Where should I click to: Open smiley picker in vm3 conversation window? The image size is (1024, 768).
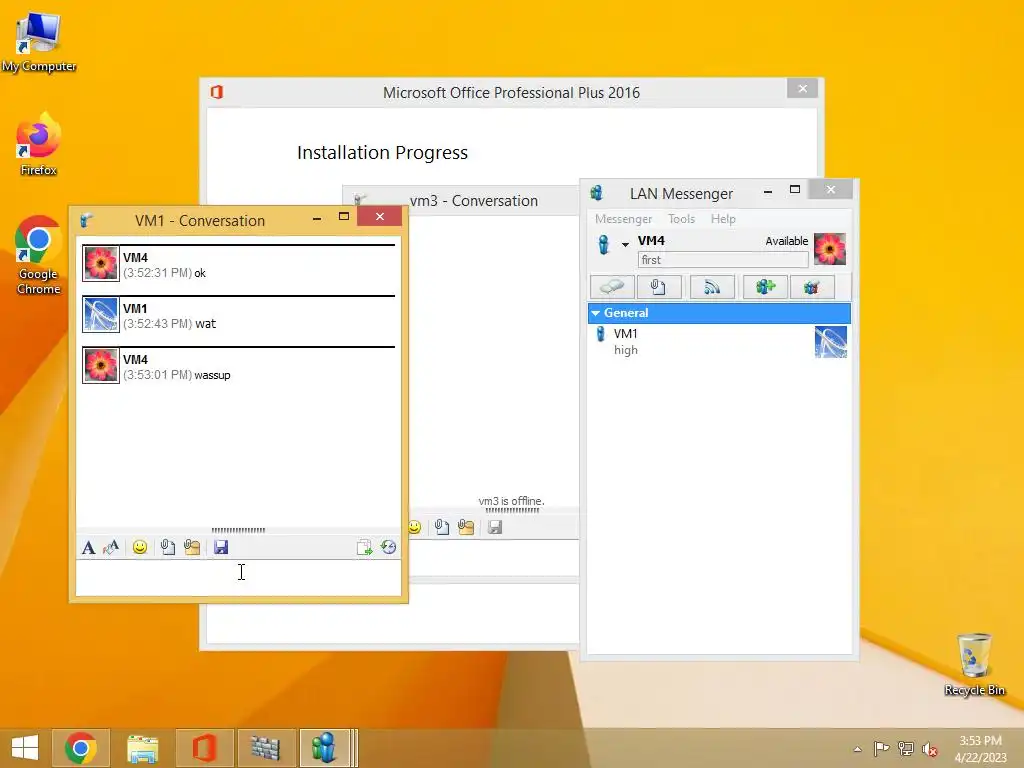(415, 527)
